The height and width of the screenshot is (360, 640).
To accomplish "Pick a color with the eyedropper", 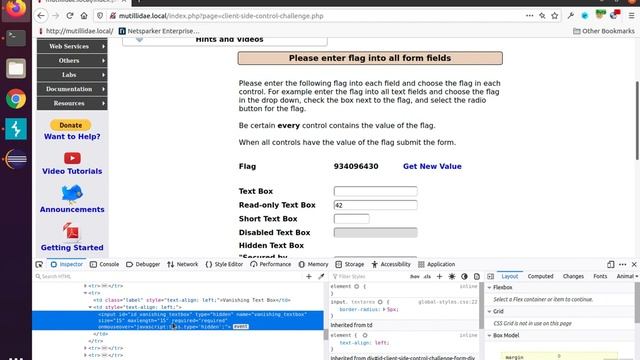I will coord(321,276).
